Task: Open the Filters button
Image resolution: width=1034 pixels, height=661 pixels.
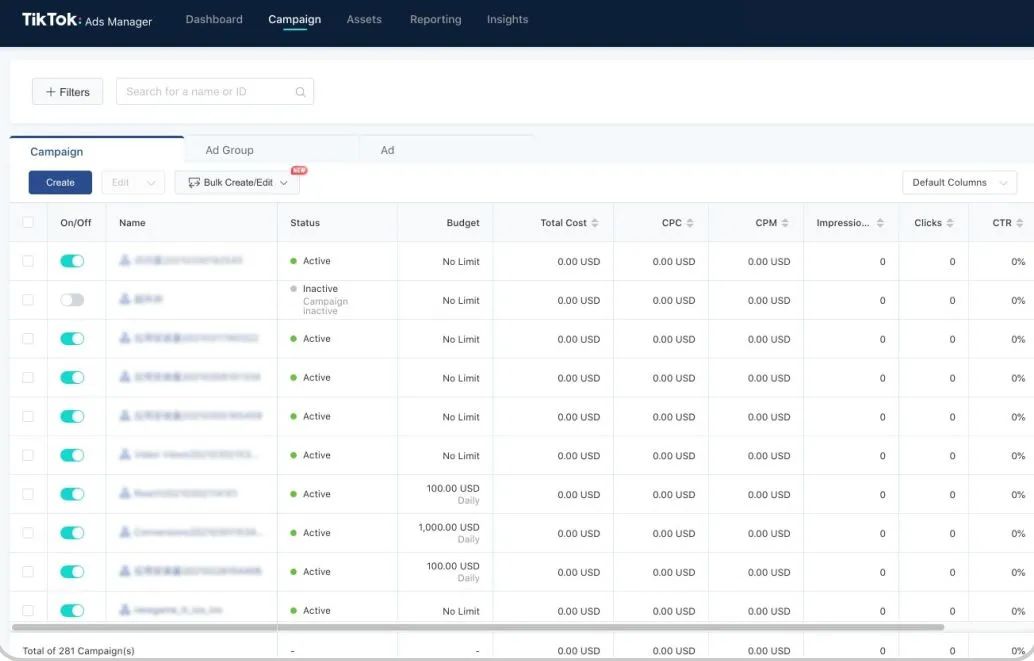Action: 67,92
